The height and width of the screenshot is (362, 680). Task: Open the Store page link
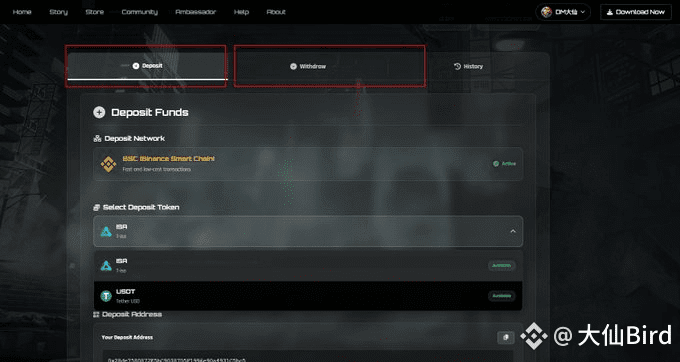(95, 12)
